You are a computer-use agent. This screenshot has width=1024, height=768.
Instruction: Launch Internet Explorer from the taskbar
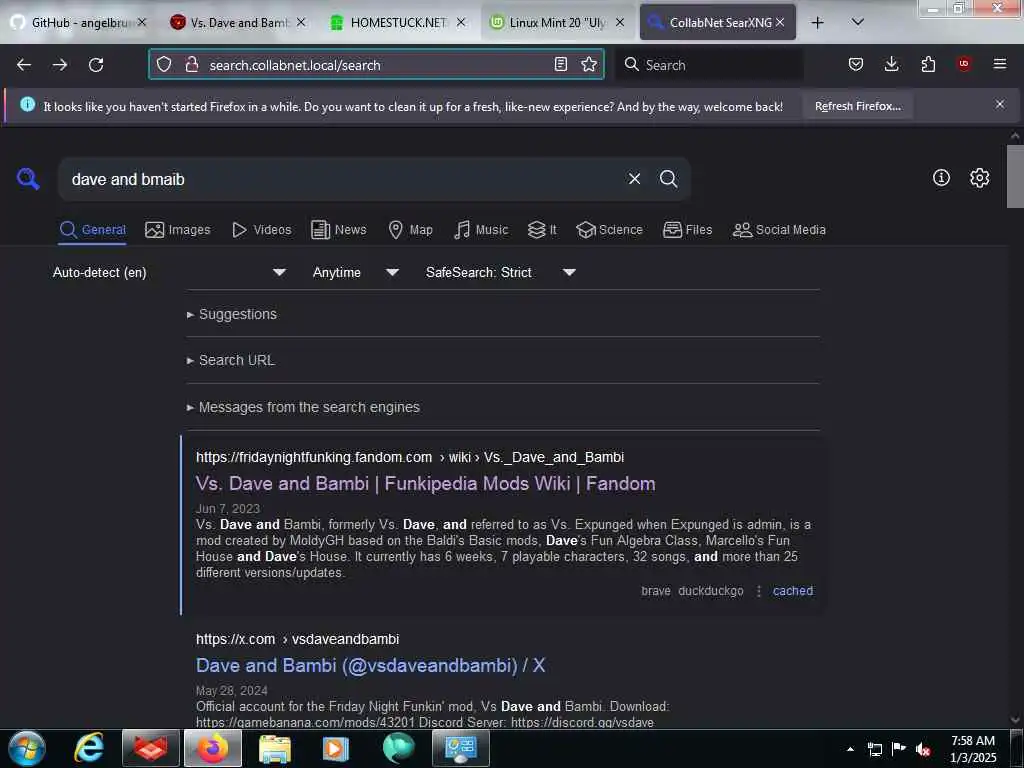click(89, 748)
